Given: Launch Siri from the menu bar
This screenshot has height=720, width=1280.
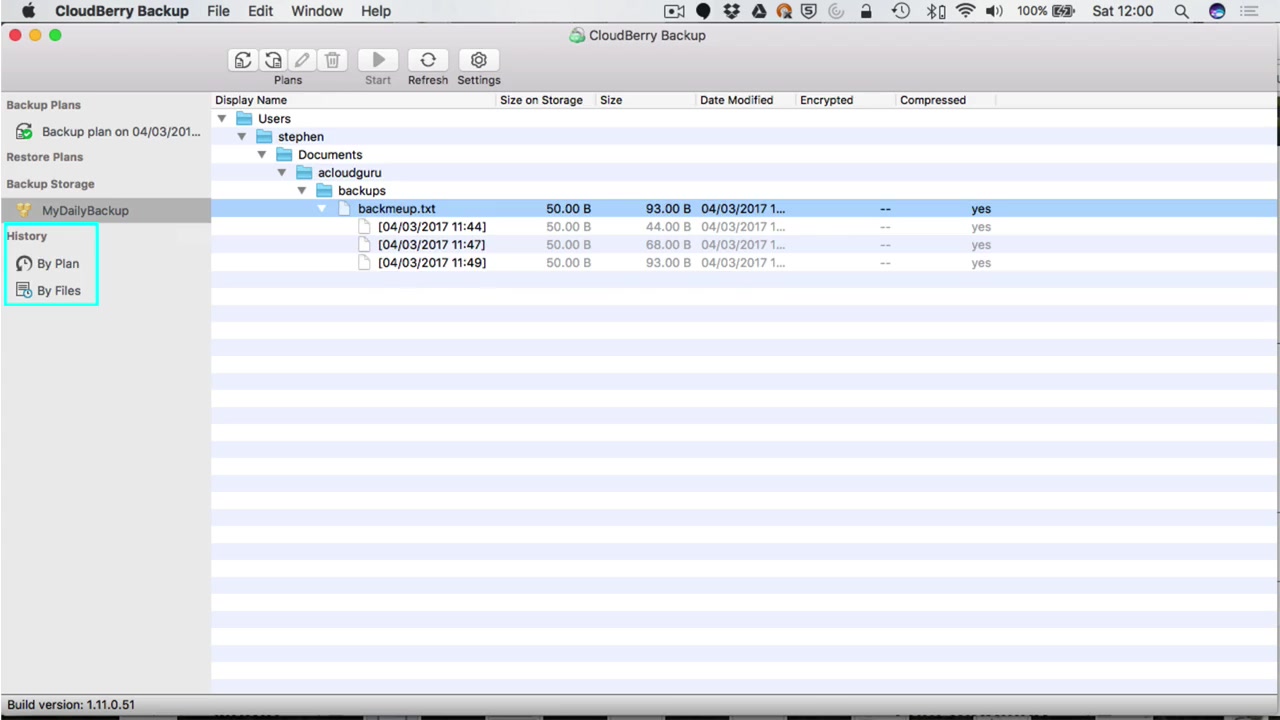Looking at the screenshot, I should [1217, 11].
